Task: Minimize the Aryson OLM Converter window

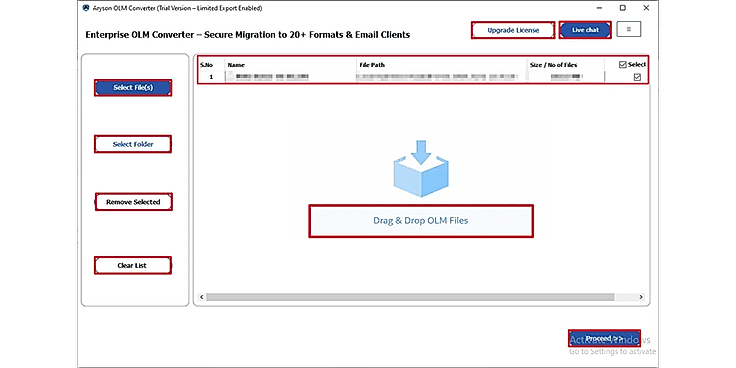Action: [599, 8]
